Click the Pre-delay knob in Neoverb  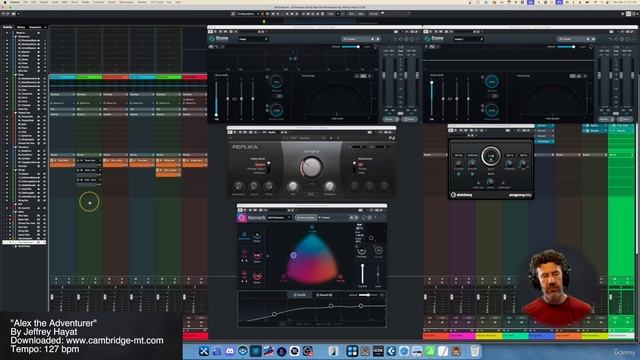coord(362,251)
